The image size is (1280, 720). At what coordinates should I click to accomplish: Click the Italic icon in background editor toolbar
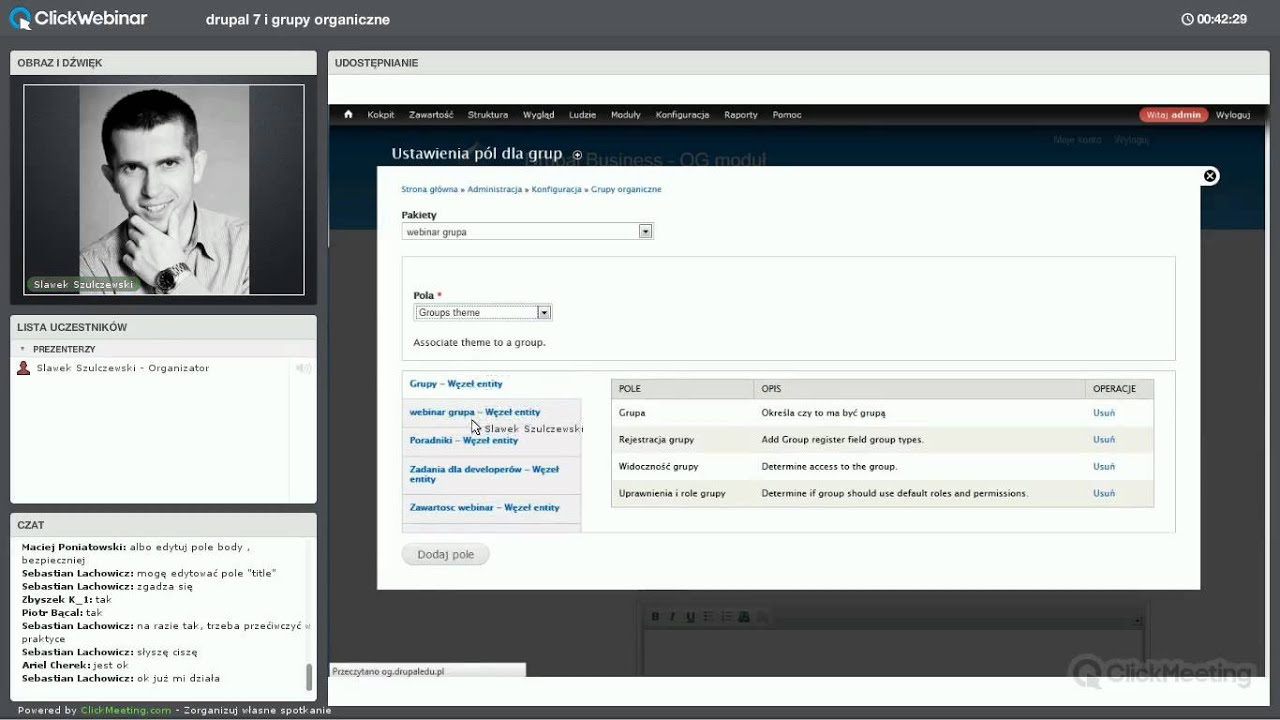pos(672,617)
